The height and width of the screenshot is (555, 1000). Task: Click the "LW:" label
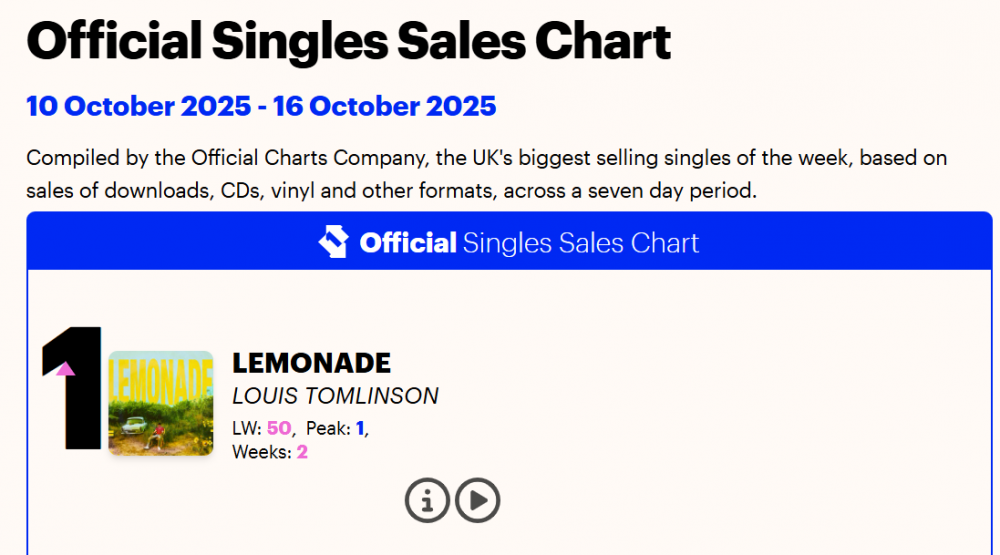(247, 428)
